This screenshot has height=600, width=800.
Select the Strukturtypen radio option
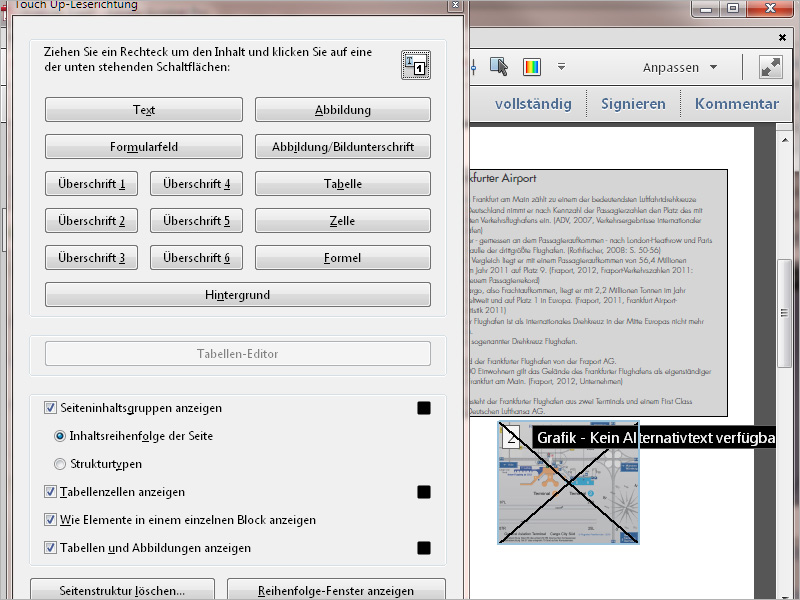coord(60,464)
